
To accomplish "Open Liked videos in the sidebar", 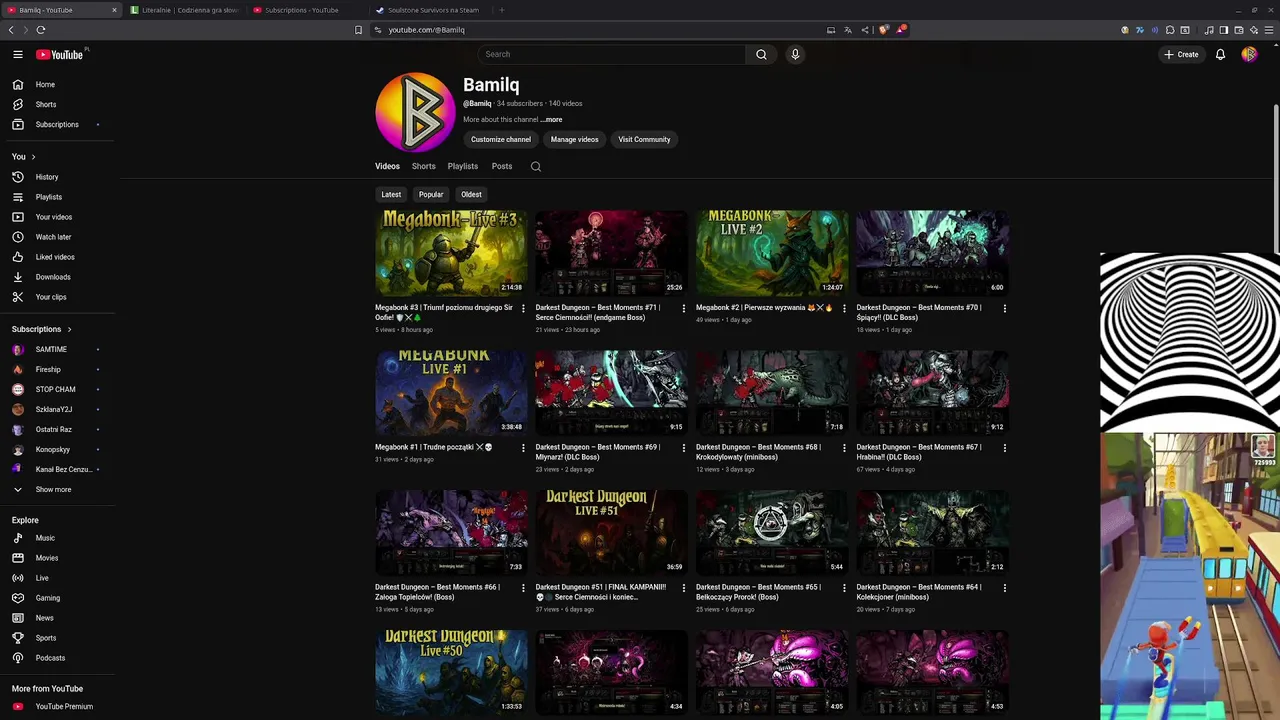I will 57,257.
